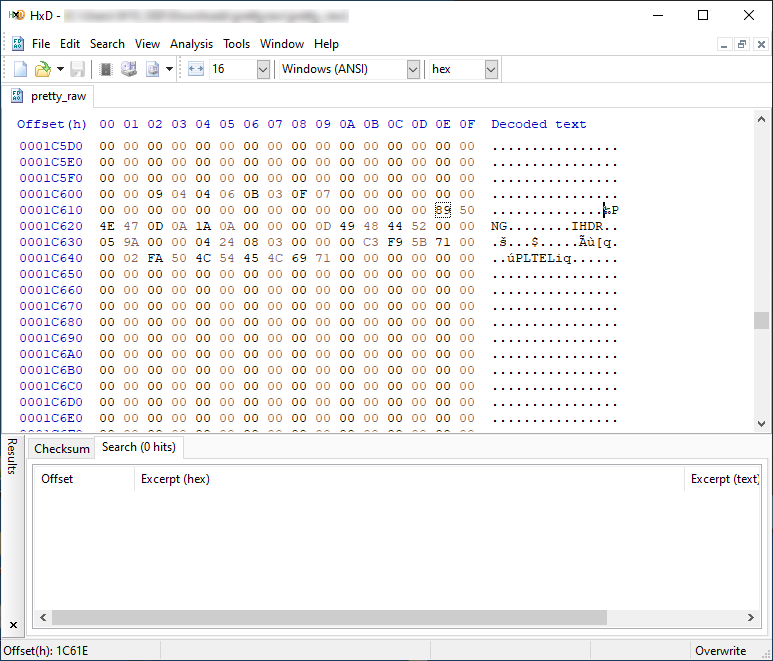Click the Excerpt (hex) column header
Viewport: 773px width, 661px height.
point(176,479)
